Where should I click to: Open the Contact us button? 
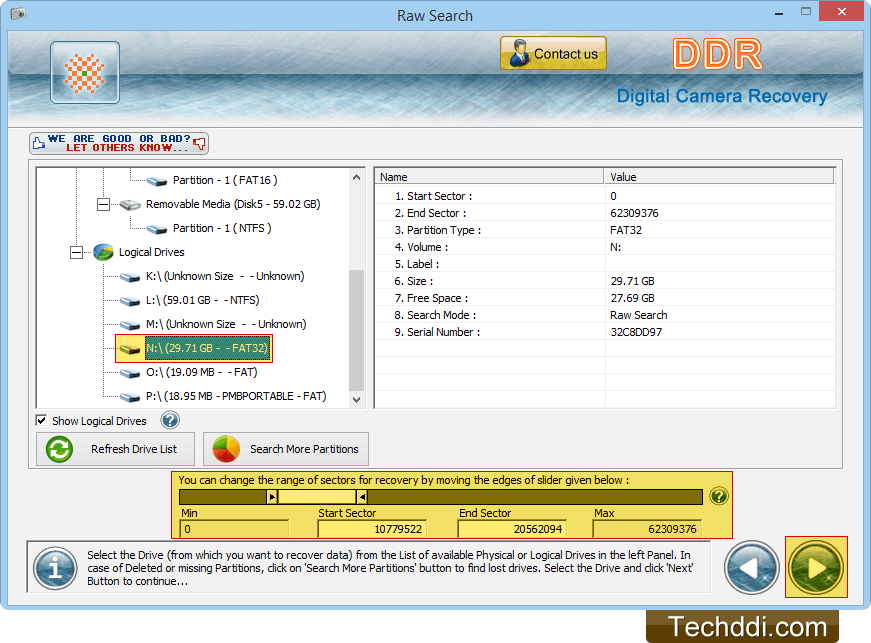(553, 53)
